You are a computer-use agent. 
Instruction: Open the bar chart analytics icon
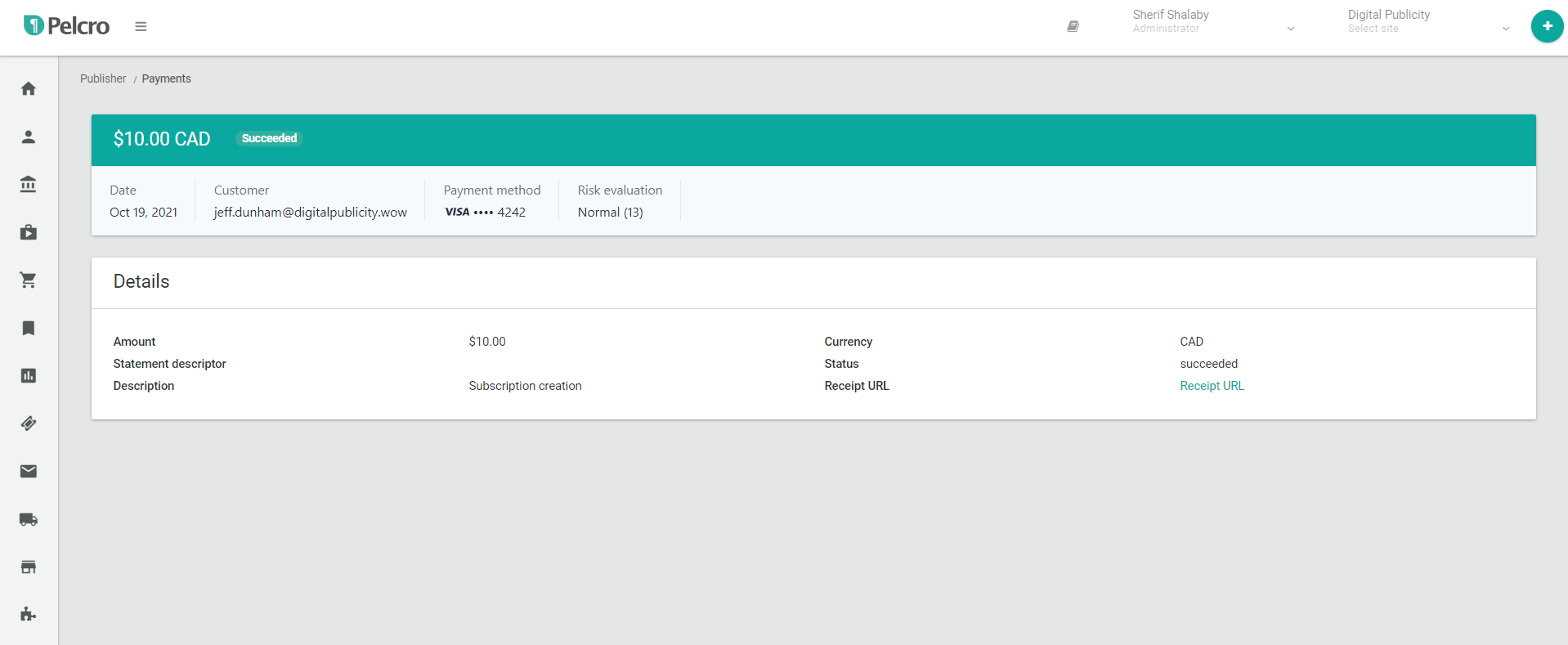click(29, 375)
